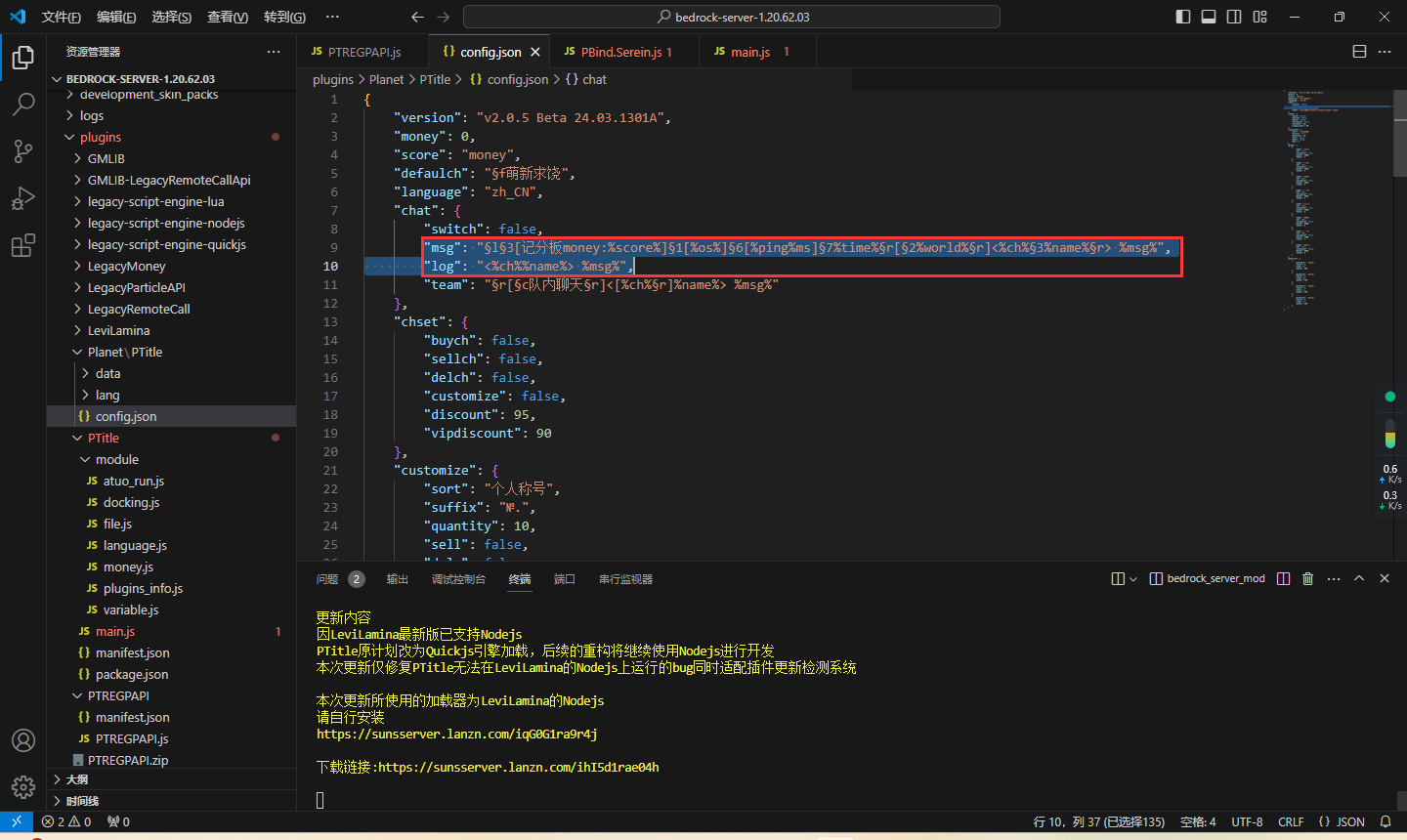Switch to the 问题 panel tab
Image resolution: width=1407 pixels, height=840 pixels.
pos(339,579)
